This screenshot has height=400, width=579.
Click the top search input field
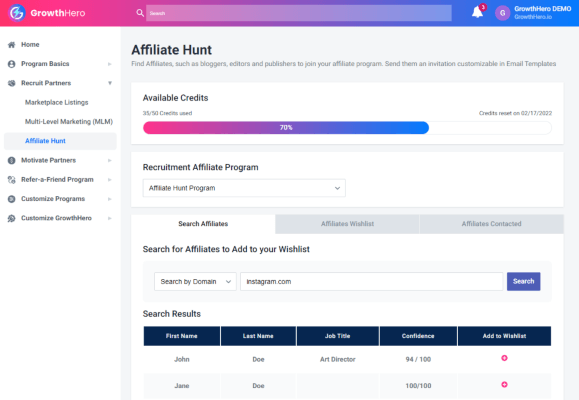click(299, 13)
